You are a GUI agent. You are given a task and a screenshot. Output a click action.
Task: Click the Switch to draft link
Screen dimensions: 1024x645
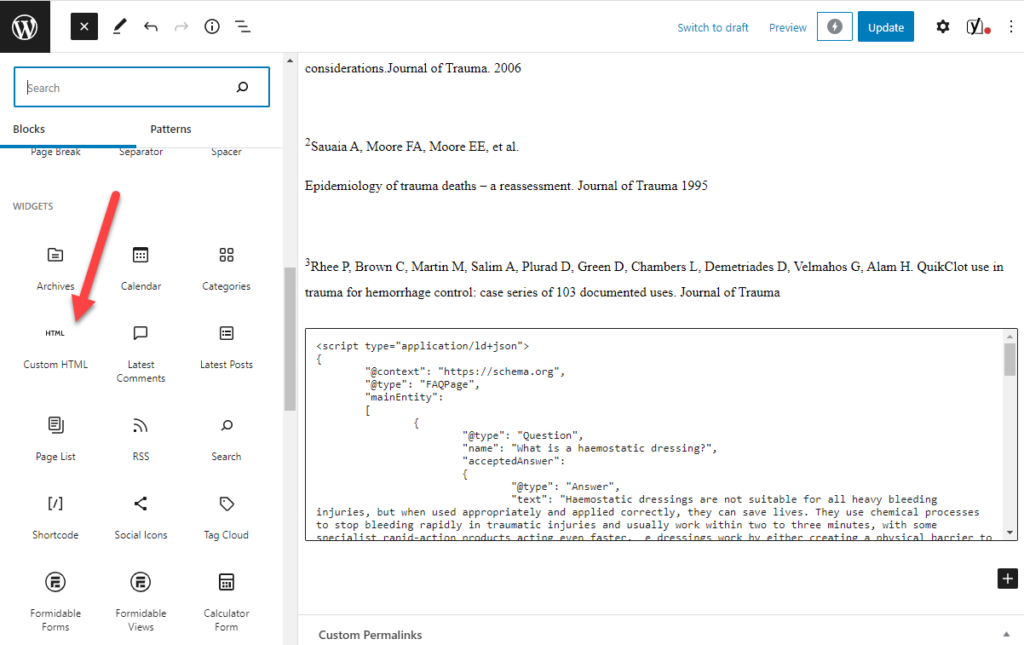click(713, 28)
